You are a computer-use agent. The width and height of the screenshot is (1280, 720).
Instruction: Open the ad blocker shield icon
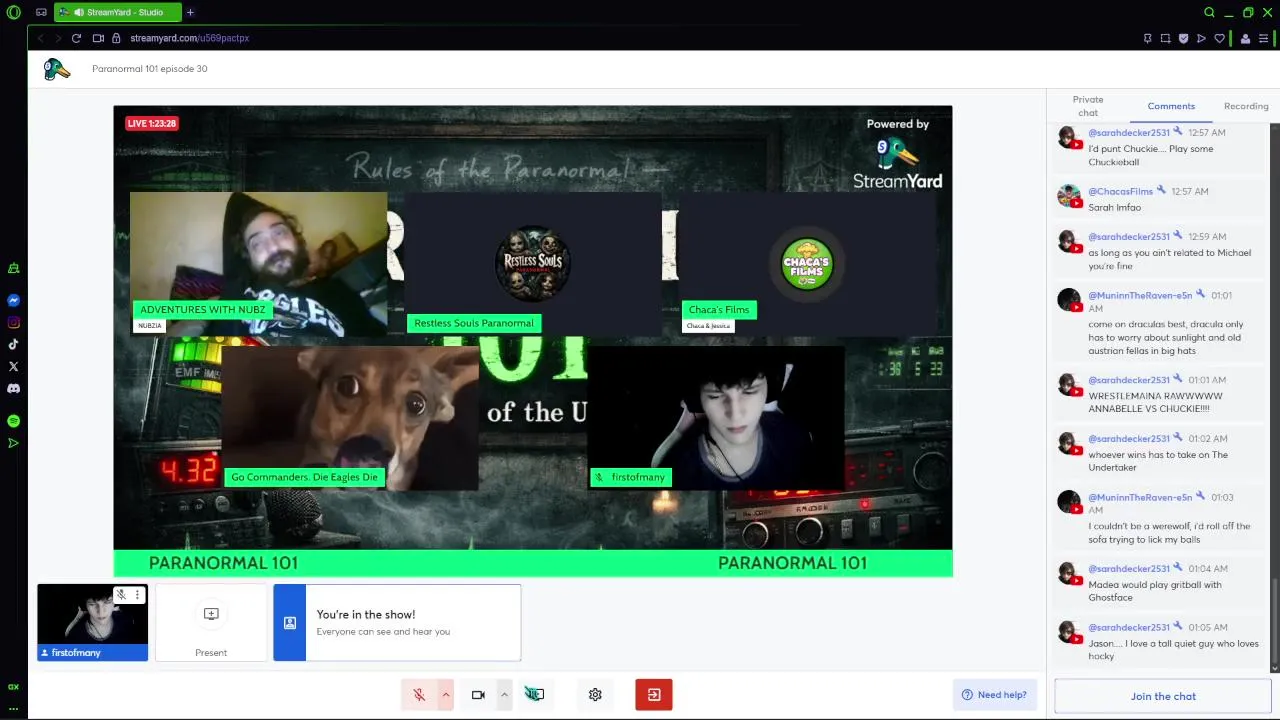click(x=1183, y=38)
